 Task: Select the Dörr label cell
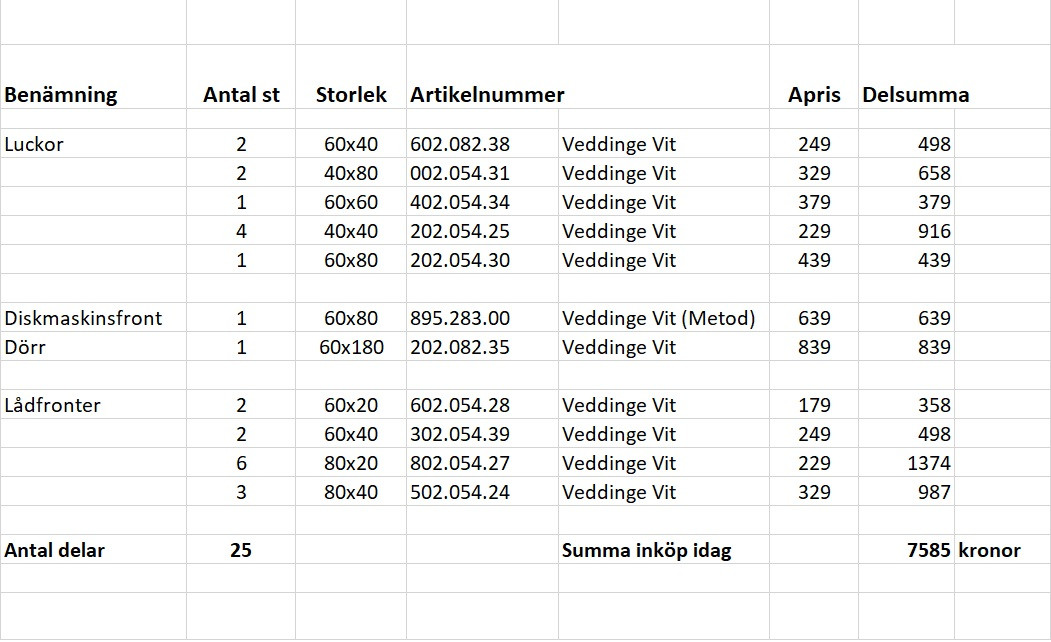tap(93, 346)
